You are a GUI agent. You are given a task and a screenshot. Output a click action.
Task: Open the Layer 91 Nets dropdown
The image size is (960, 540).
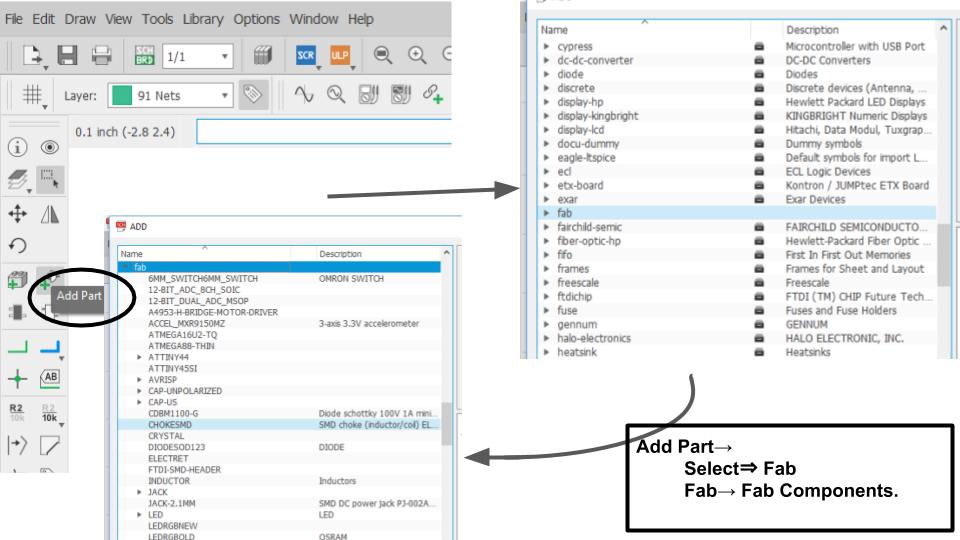[170, 96]
